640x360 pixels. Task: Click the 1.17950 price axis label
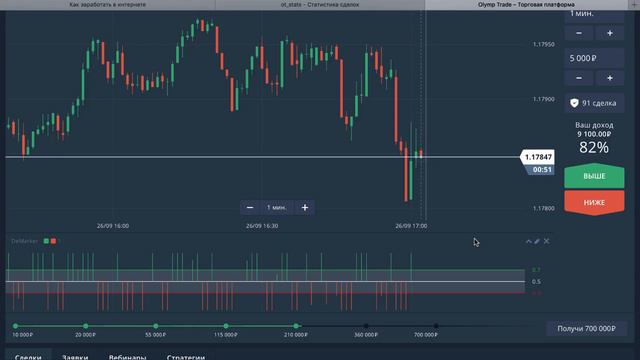click(544, 44)
